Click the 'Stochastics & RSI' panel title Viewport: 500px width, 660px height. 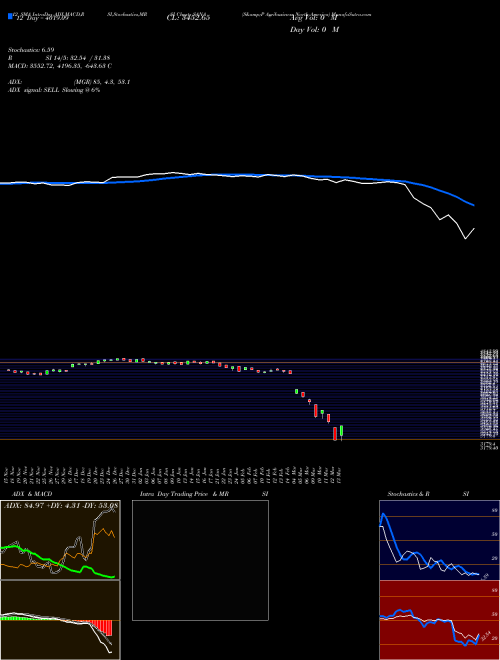(428, 494)
